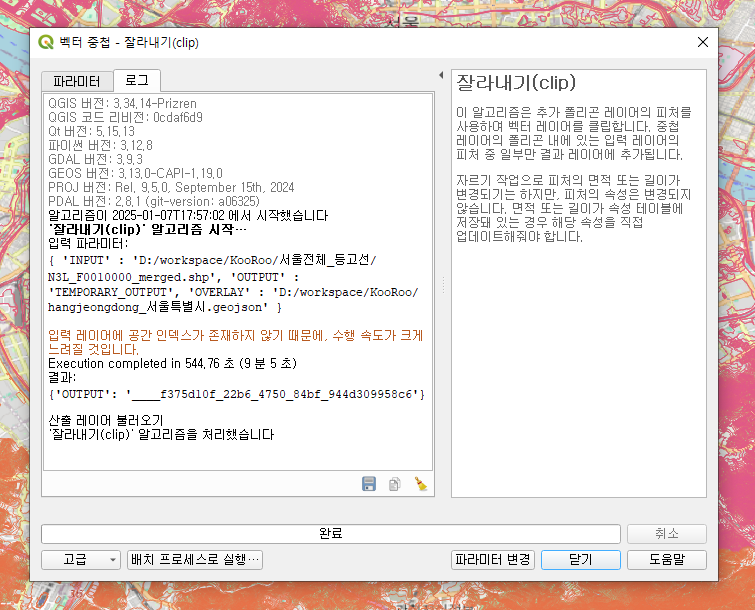Collapse the help panel with the arrow

pos(441,76)
